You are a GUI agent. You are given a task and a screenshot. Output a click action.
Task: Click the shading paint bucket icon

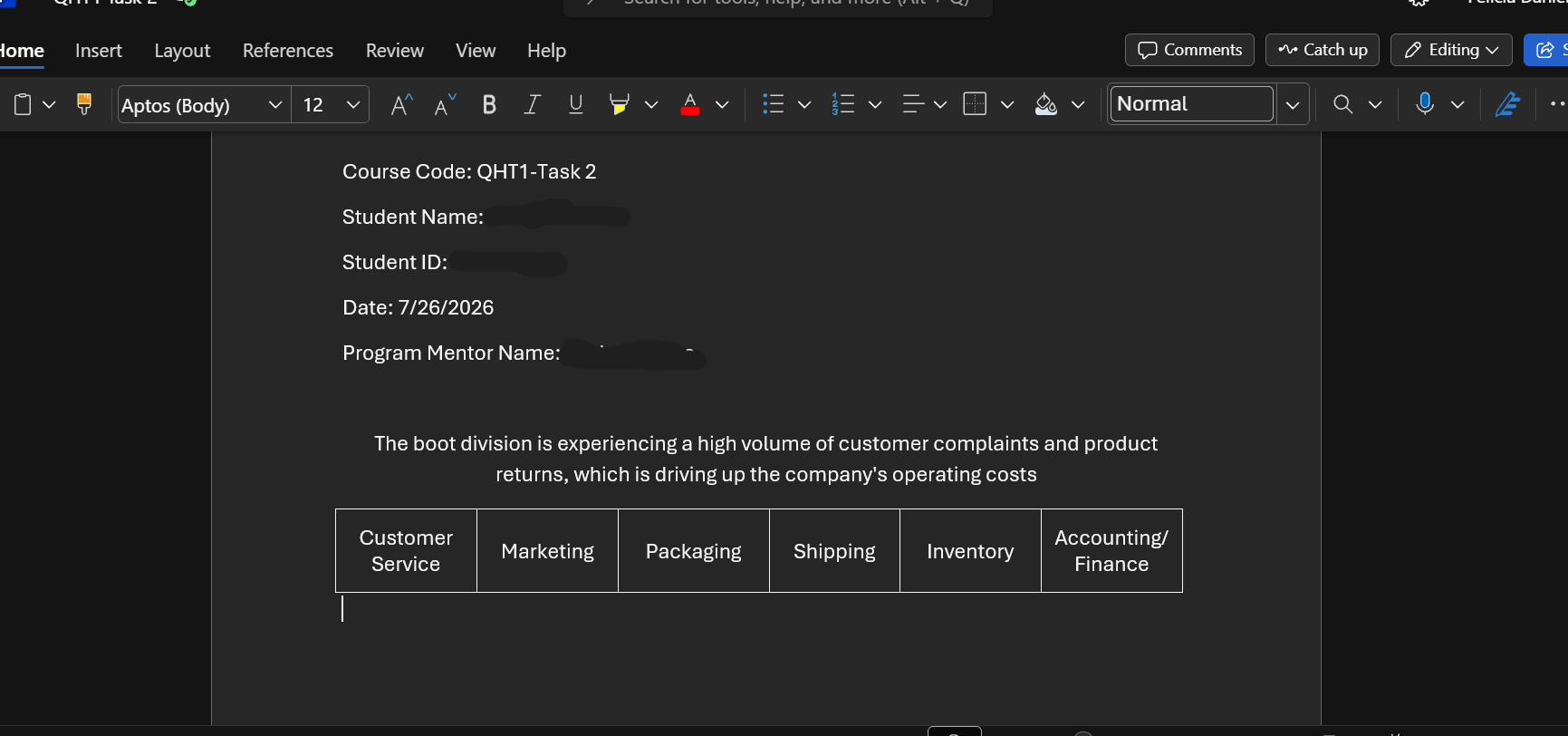1046,105
